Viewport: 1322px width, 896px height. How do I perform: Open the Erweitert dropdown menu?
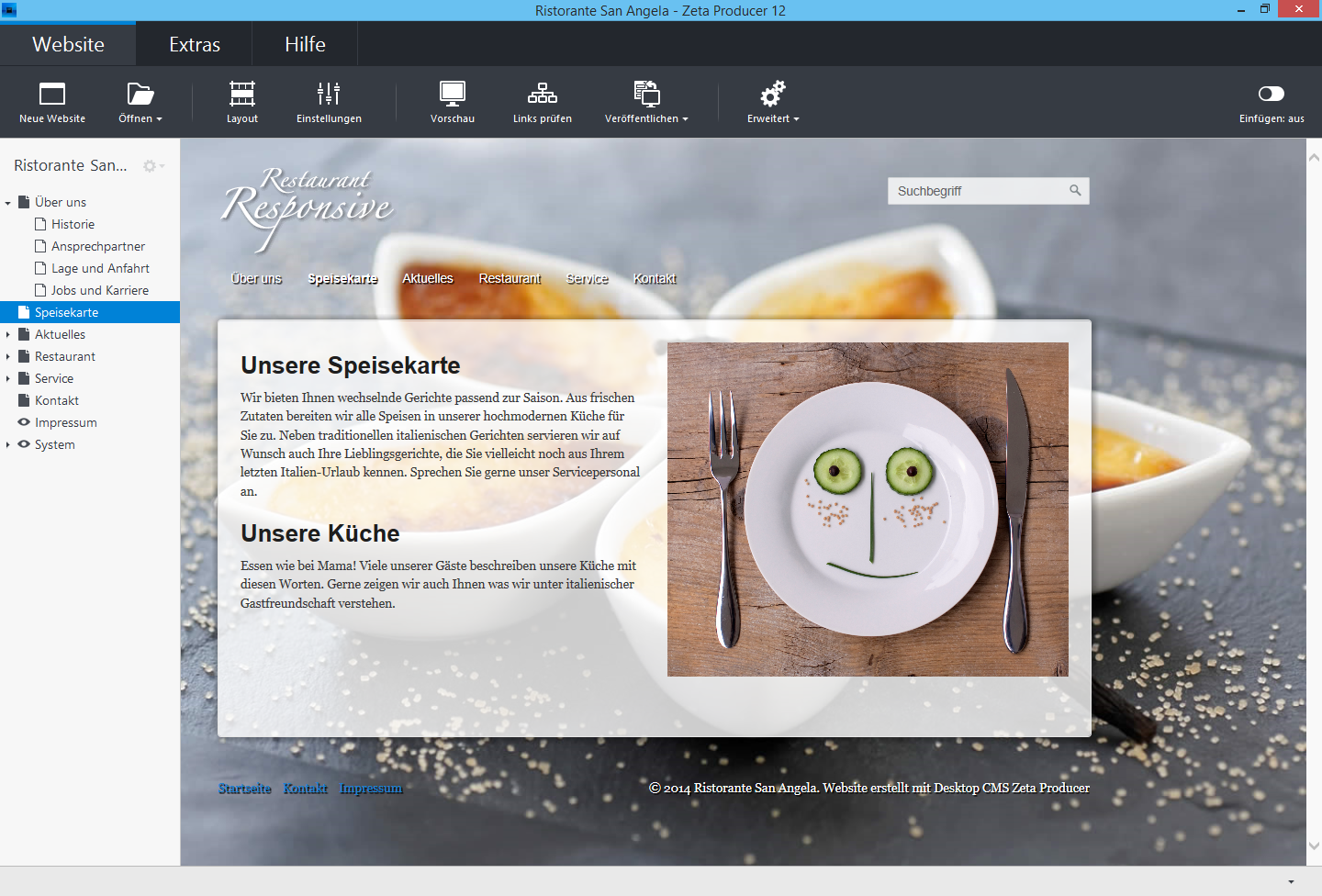click(773, 102)
